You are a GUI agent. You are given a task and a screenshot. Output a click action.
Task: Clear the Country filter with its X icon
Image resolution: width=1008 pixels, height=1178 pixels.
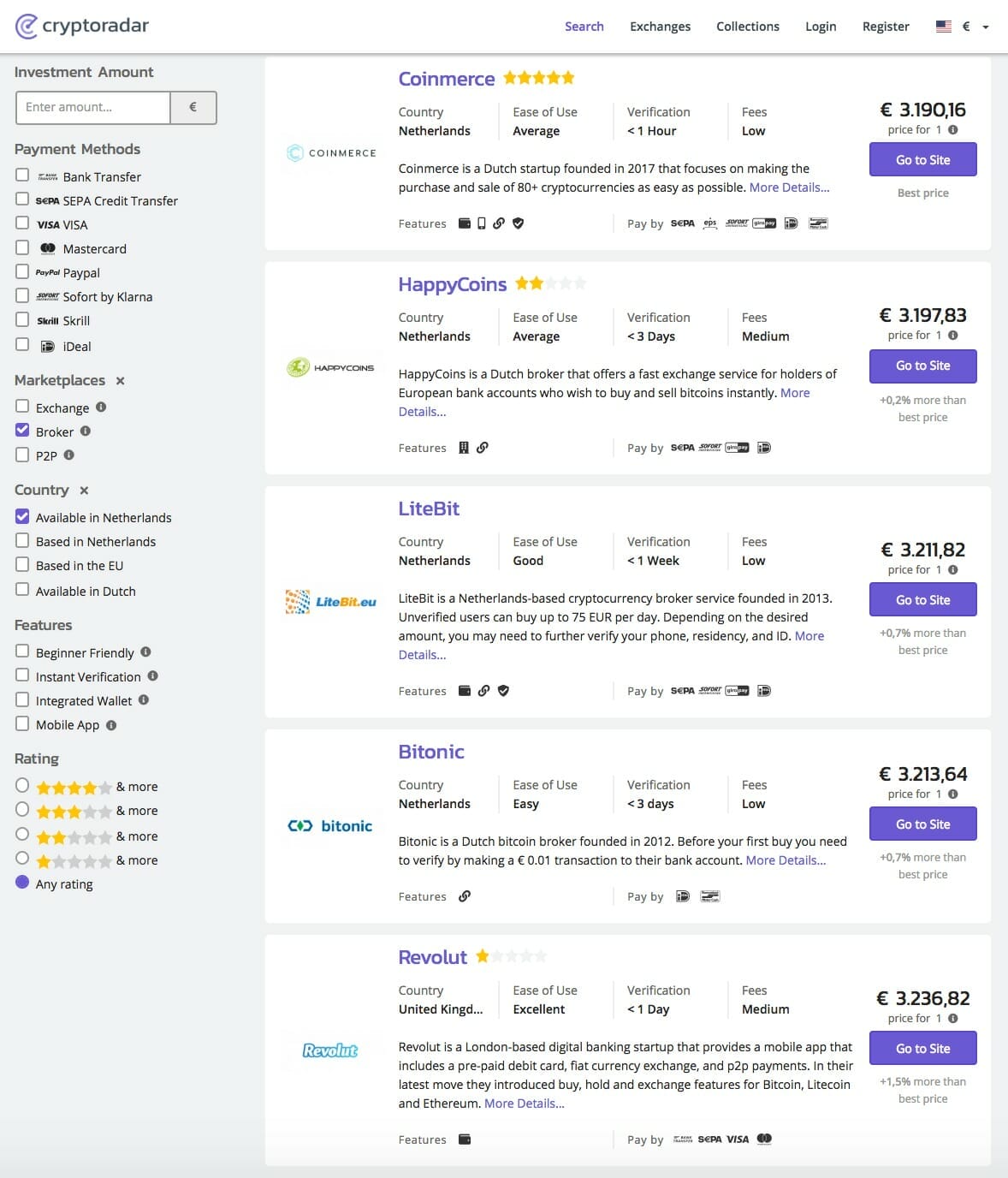point(84,491)
